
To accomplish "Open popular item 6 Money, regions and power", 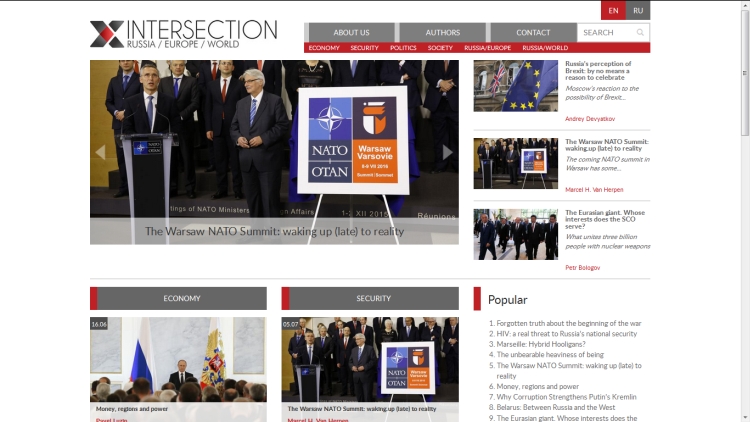I will tap(538, 387).
